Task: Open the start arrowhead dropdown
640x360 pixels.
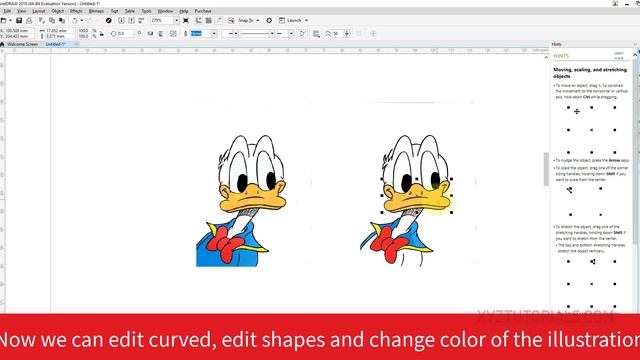Action: click(x=236, y=33)
